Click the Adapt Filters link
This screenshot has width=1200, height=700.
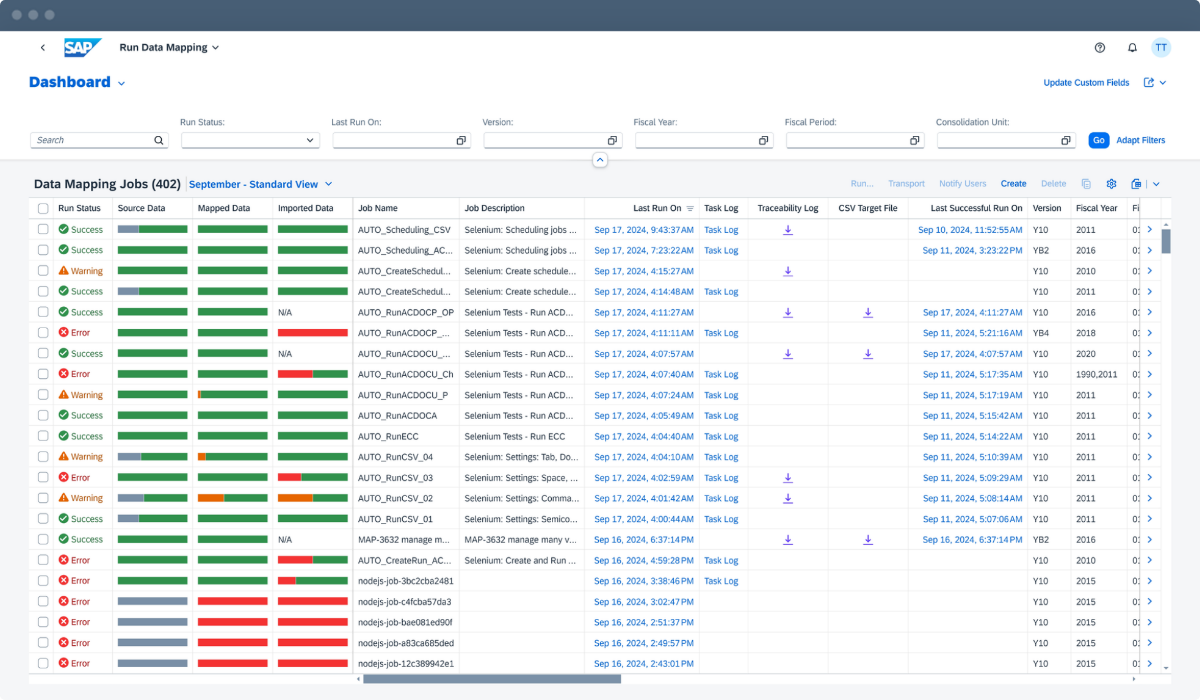click(1140, 141)
